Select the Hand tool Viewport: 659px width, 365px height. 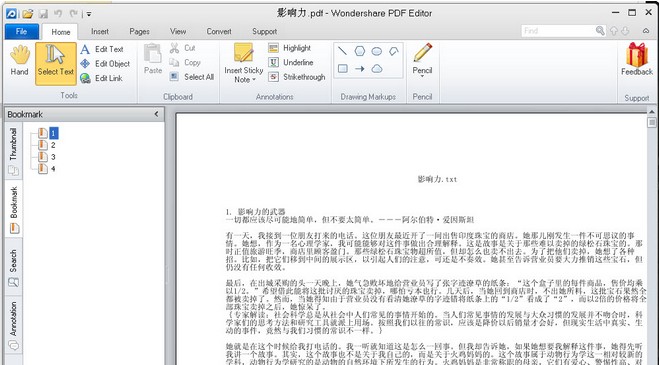(x=19, y=61)
